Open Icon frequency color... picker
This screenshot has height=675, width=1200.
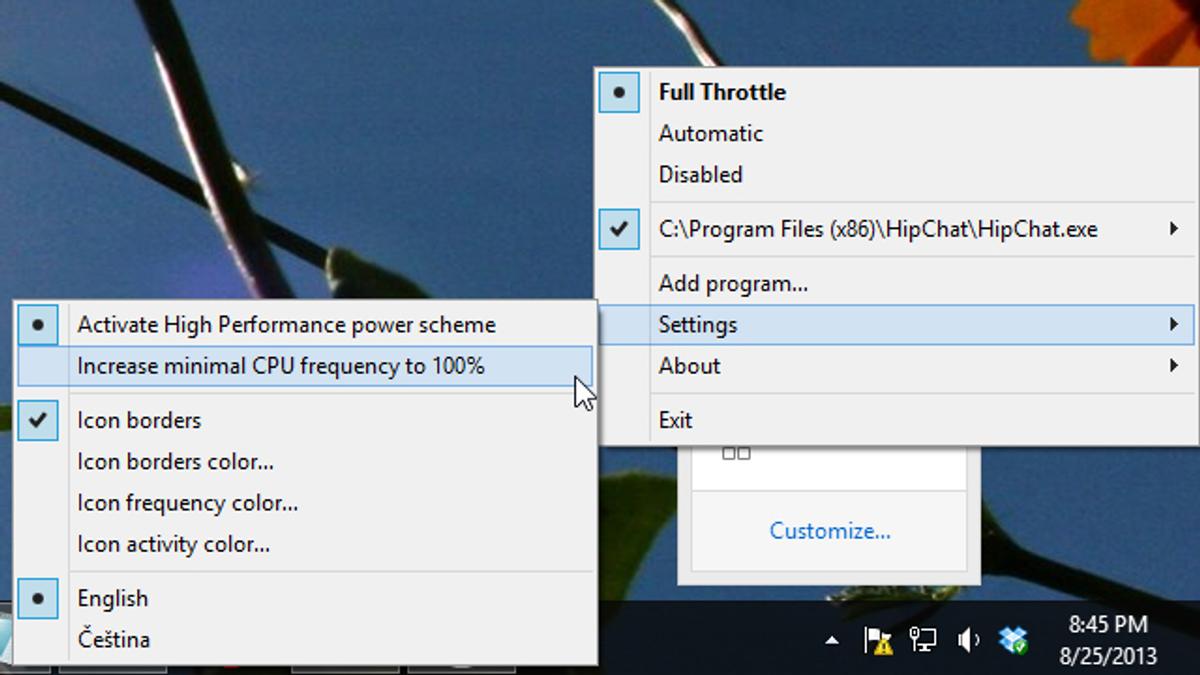pos(187,503)
